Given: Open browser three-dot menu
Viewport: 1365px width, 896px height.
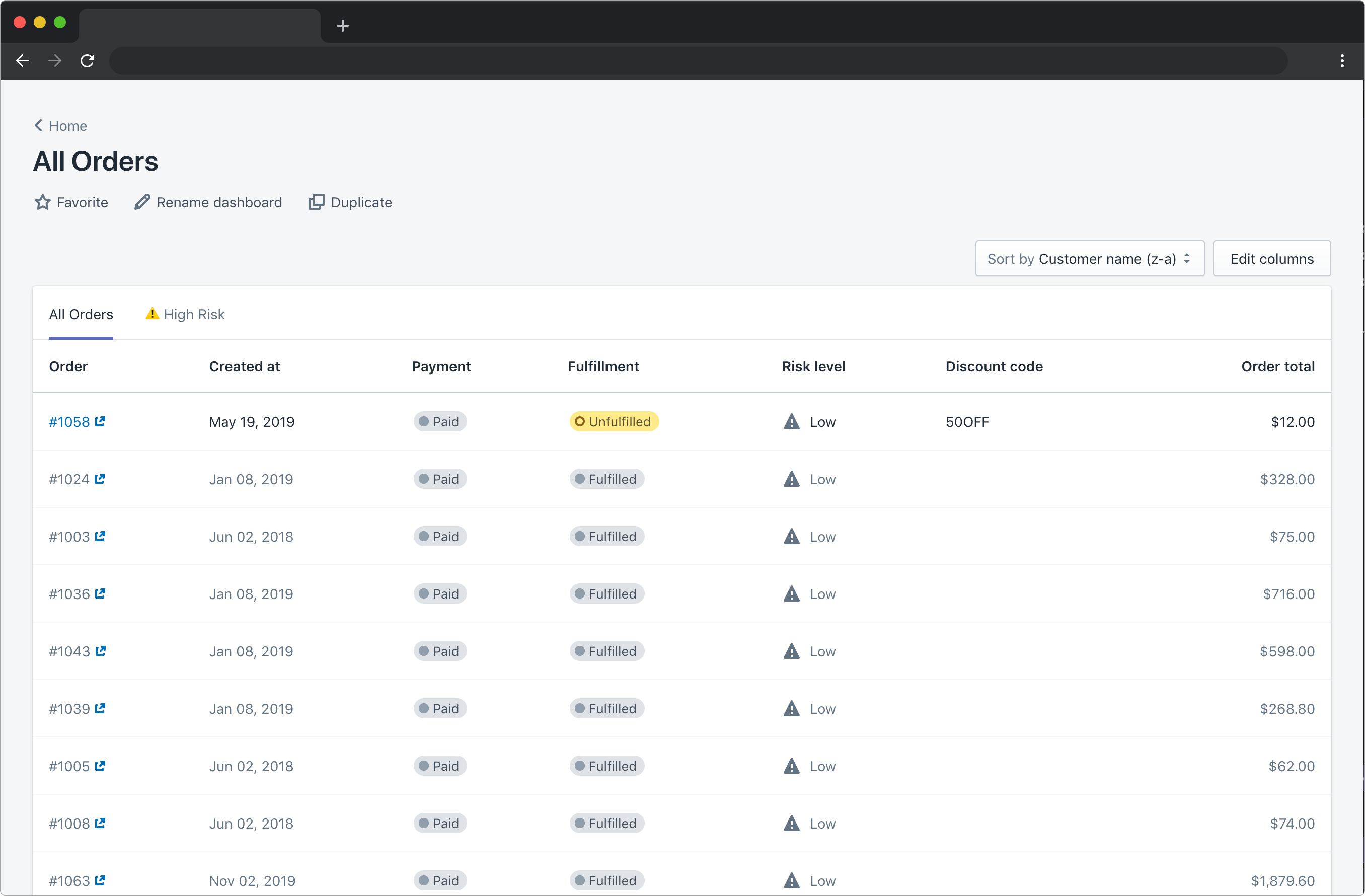Looking at the screenshot, I should tap(1342, 61).
